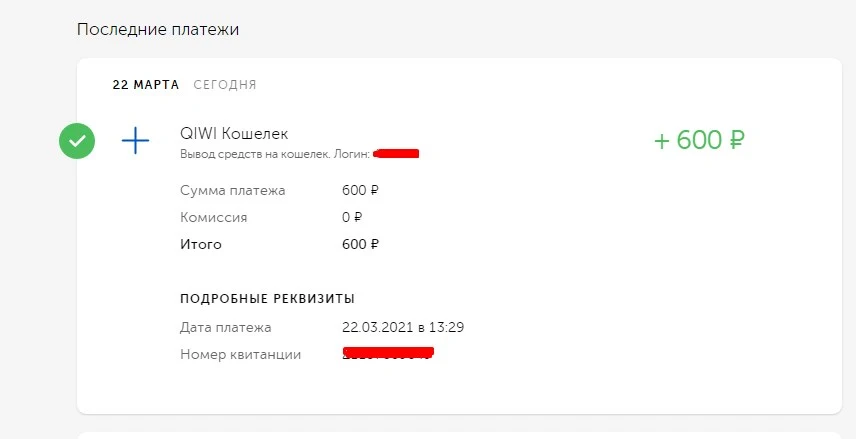Select the Последние платежи heading
856x439 pixels.
point(158,29)
